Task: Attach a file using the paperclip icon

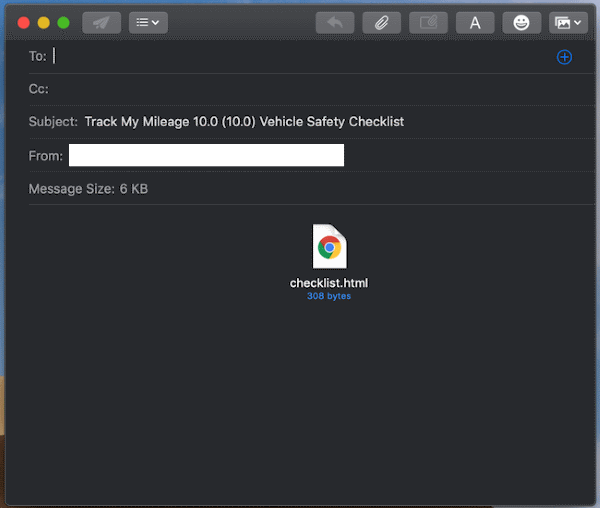Action: 382,22
